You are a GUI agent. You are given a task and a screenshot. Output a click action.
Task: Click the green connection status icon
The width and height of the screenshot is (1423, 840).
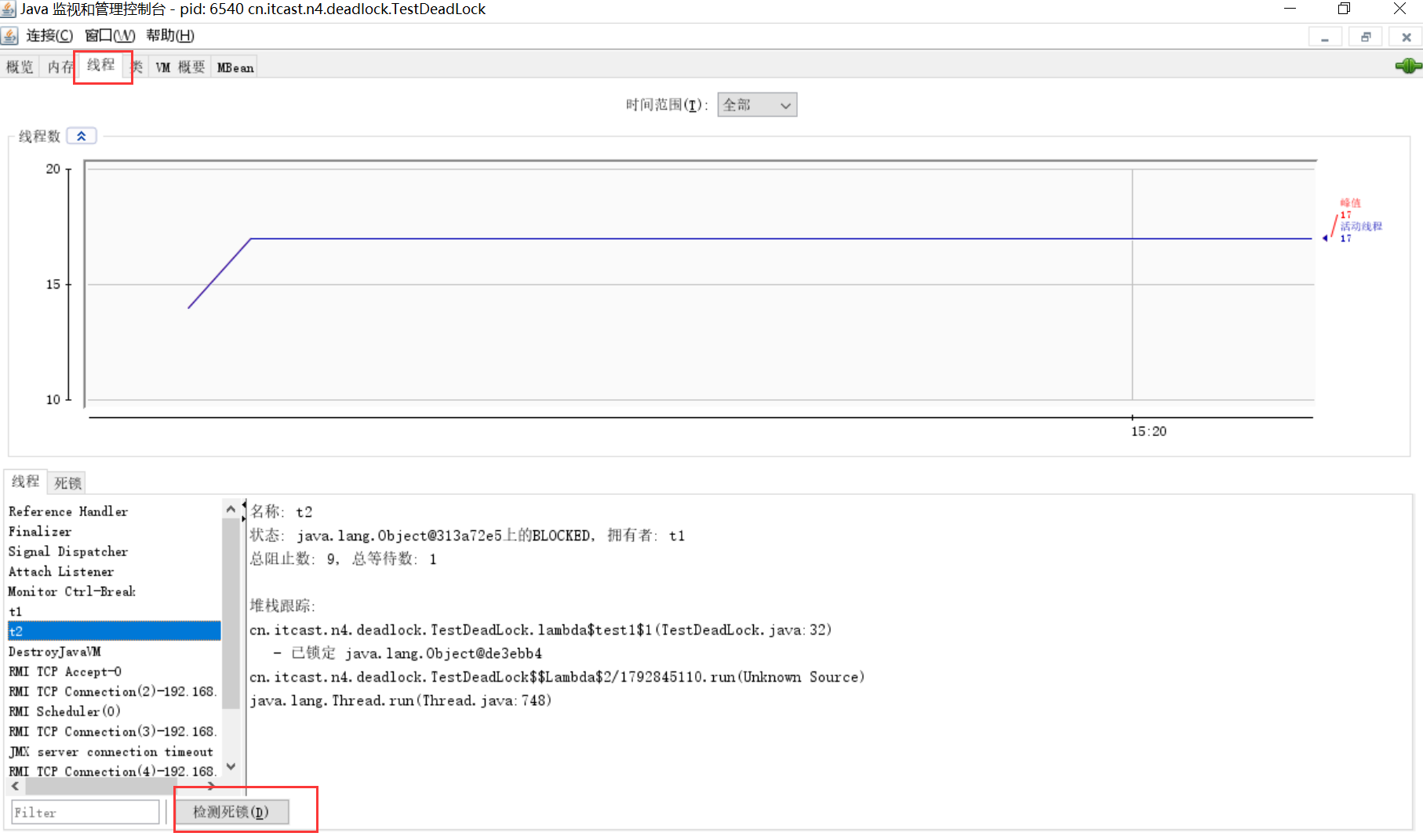1408,66
